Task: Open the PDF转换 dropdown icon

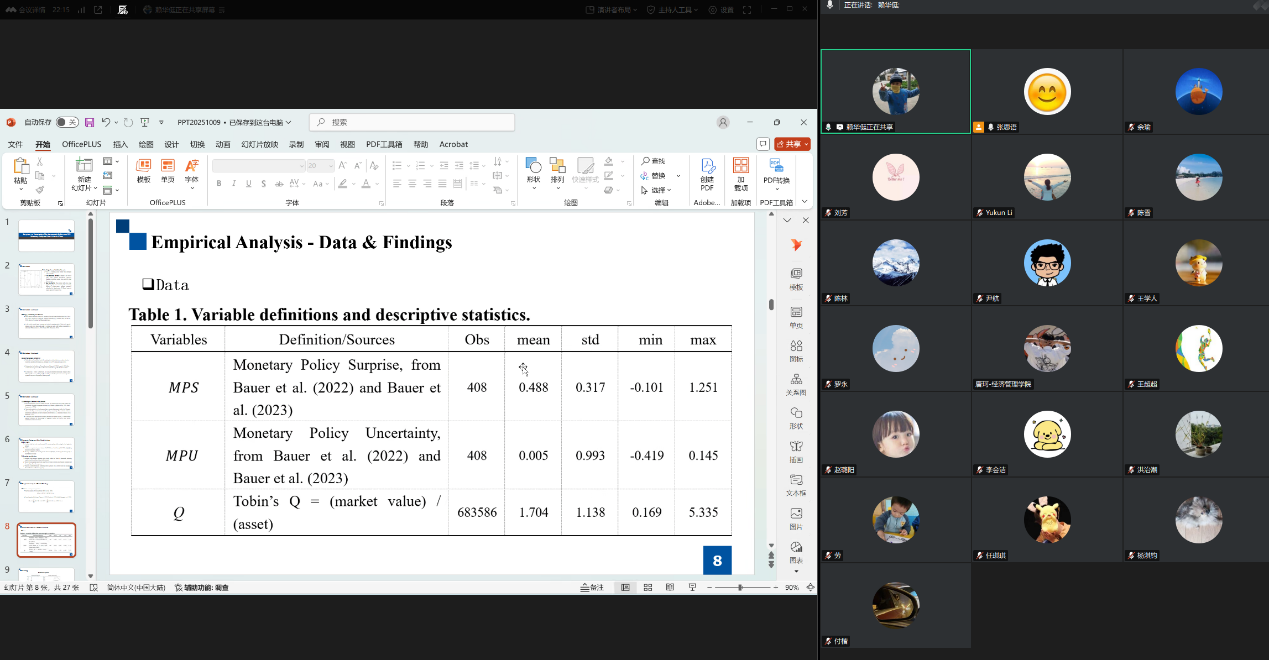Action: [x=776, y=174]
